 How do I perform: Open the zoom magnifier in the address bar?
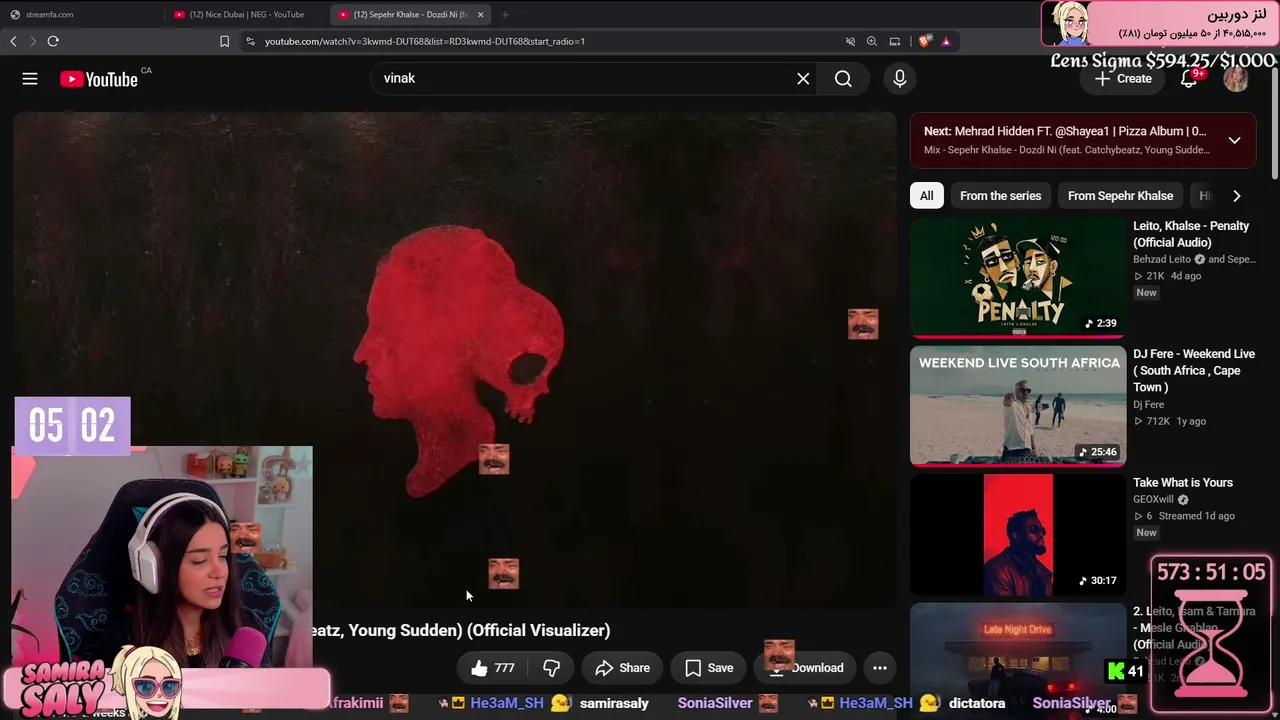click(x=872, y=41)
